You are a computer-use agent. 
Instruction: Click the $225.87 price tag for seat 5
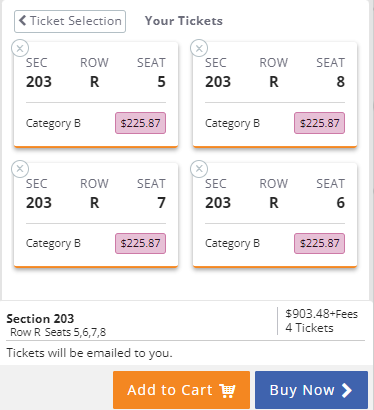[140, 123]
